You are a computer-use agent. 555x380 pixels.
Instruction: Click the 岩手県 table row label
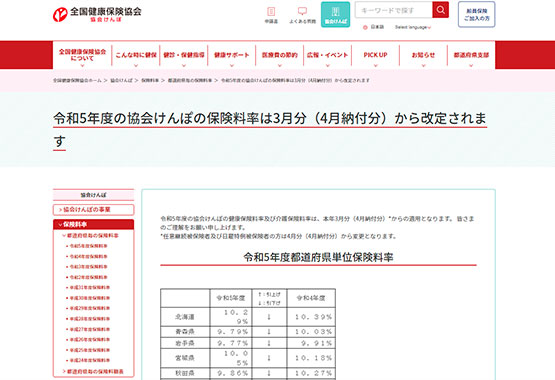point(185,343)
